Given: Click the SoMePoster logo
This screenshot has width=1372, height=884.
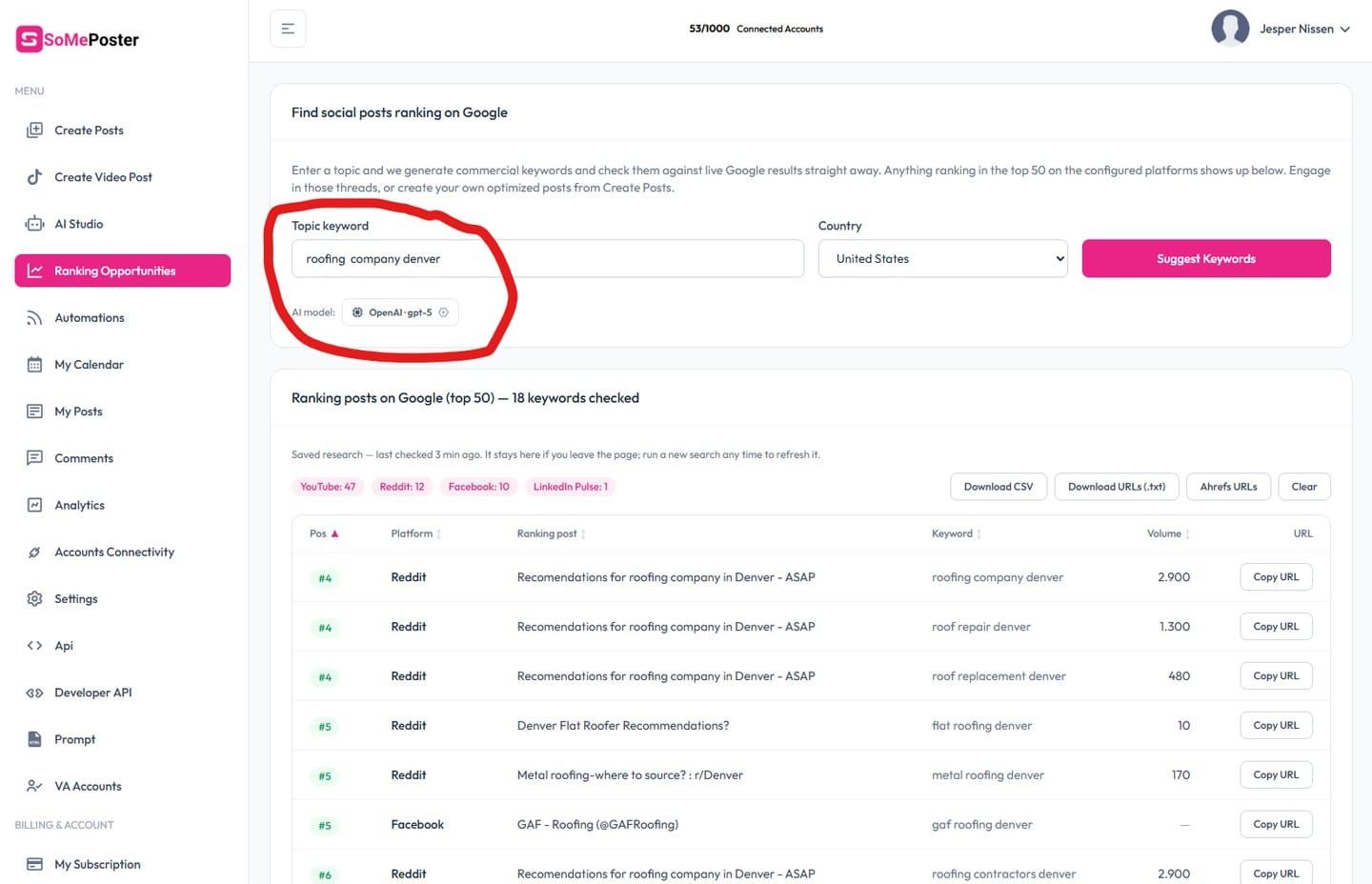Looking at the screenshot, I should tap(77, 39).
